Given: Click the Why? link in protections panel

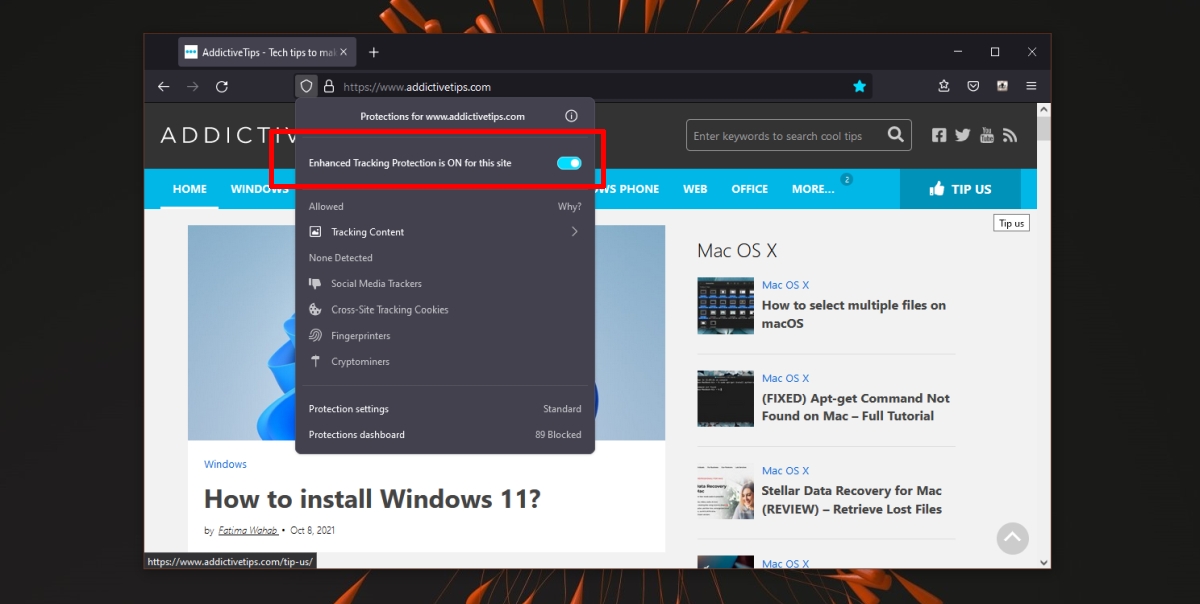Looking at the screenshot, I should (569, 207).
